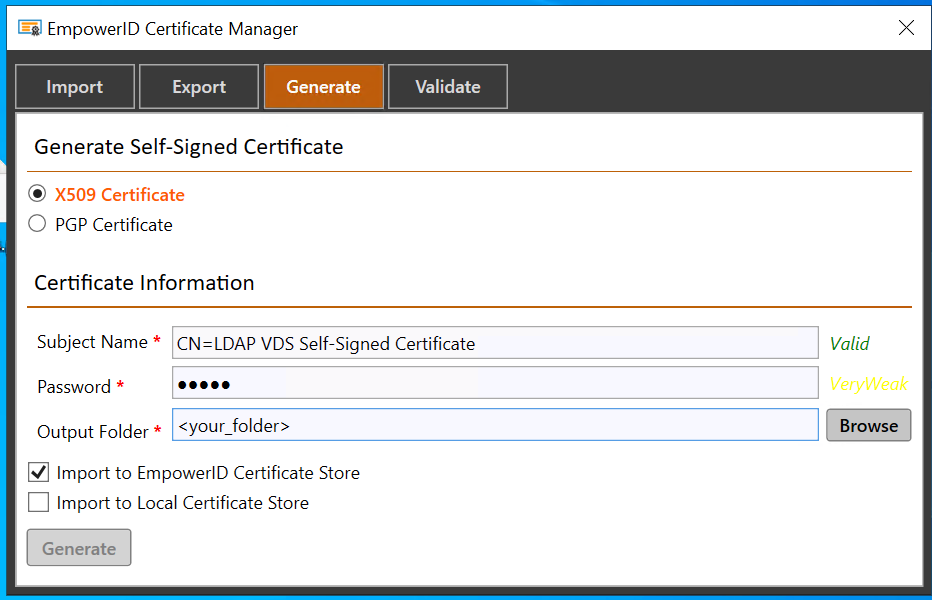Viewport: 932px width, 600px height.
Task: Click the EmpowerID Certificate Manager window title
Action: pyautogui.click(x=172, y=28)
